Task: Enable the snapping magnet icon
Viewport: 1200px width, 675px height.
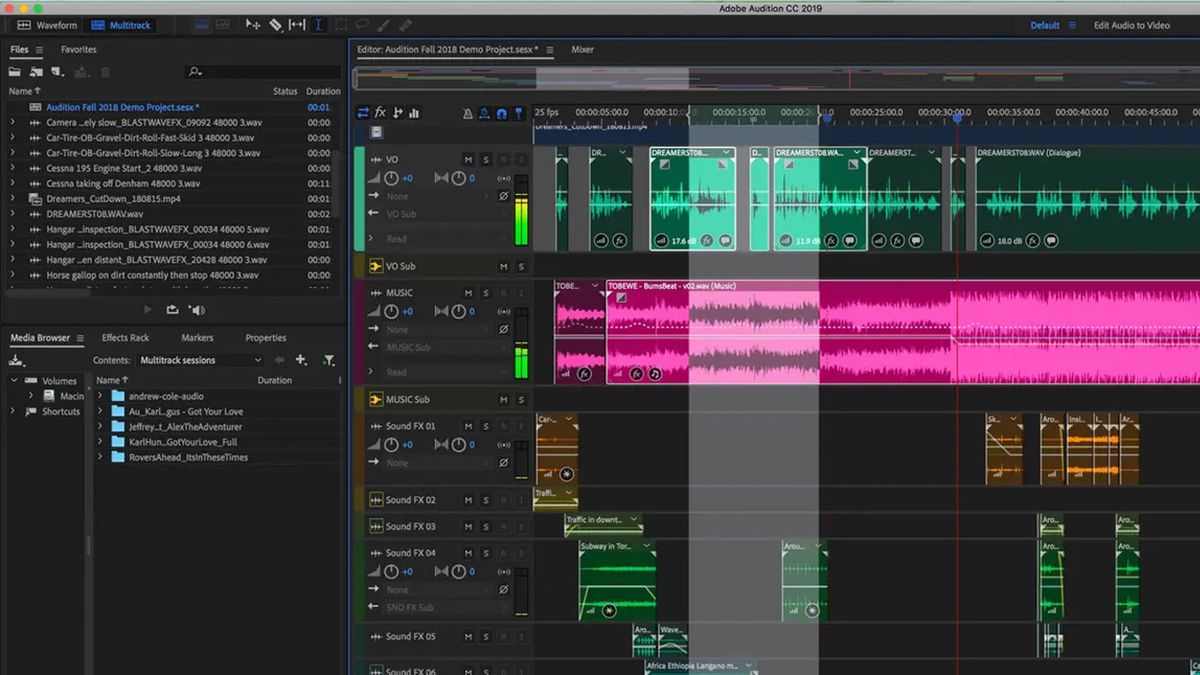Action: [x=501, y=112]
